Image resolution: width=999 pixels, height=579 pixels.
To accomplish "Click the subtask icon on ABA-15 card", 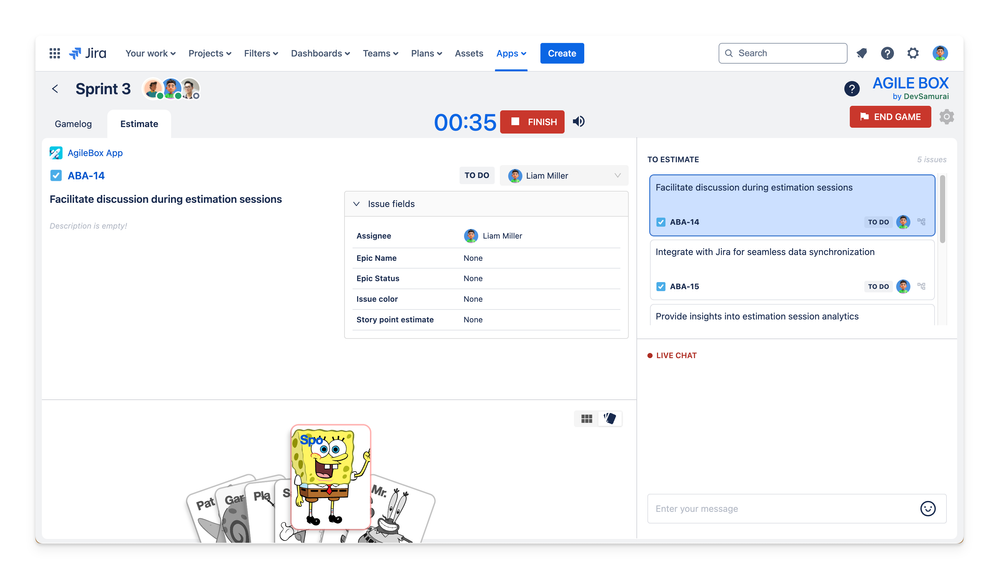I will coord(921,287).
